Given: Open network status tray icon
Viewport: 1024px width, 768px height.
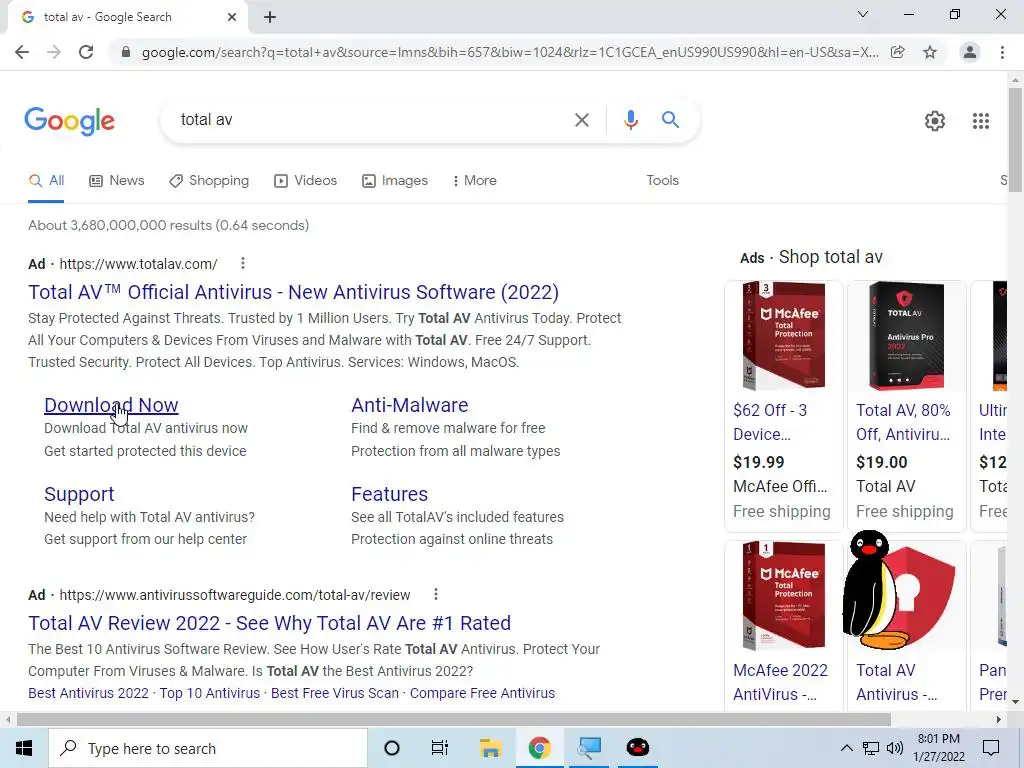Looking at the screenshot, I should click(871, 748).
